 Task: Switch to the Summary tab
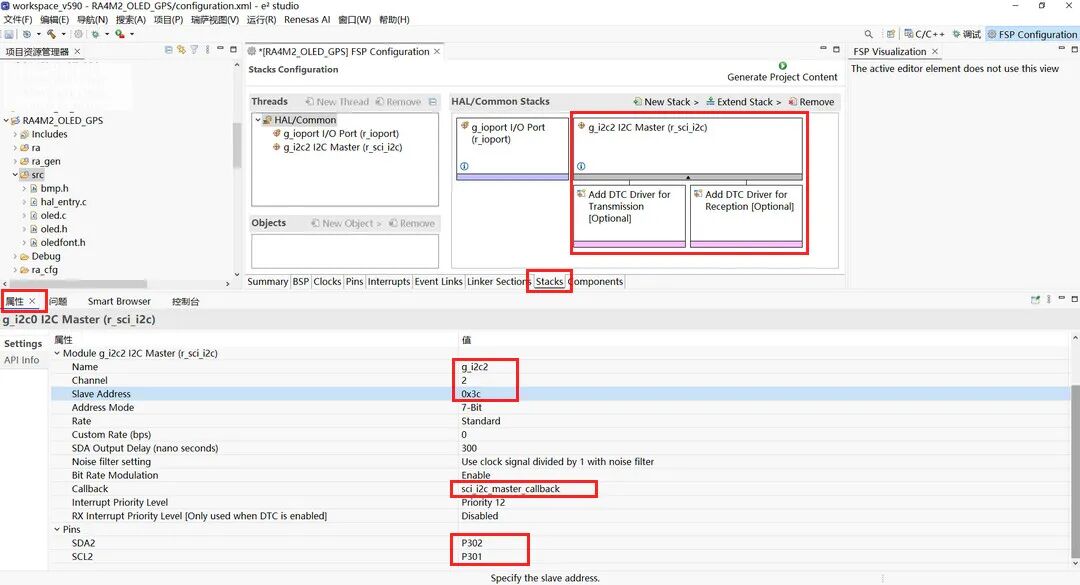[267, 281]
